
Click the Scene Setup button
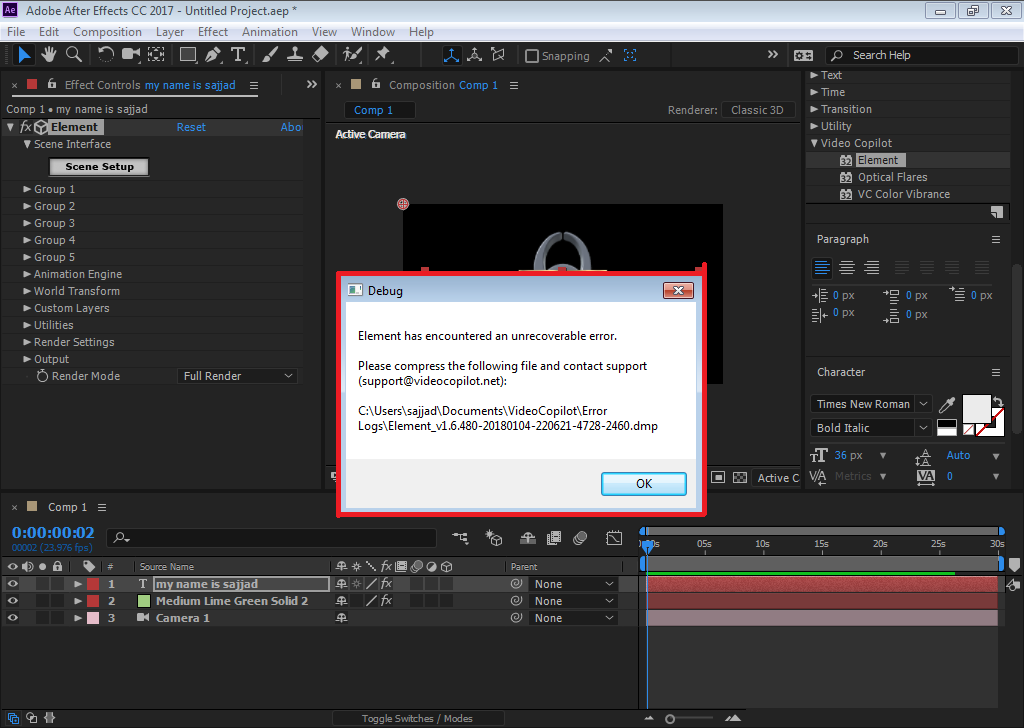point(99,166)
